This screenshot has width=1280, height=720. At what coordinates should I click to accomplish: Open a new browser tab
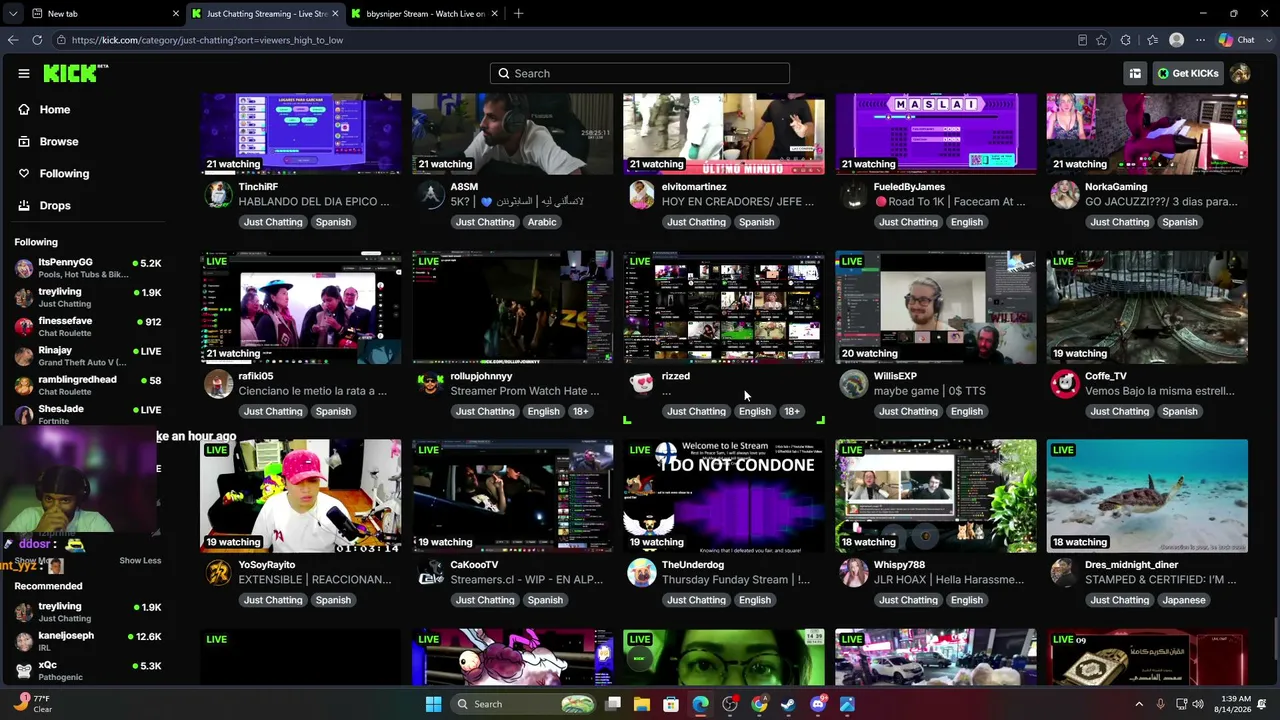[x=518, y=13]
